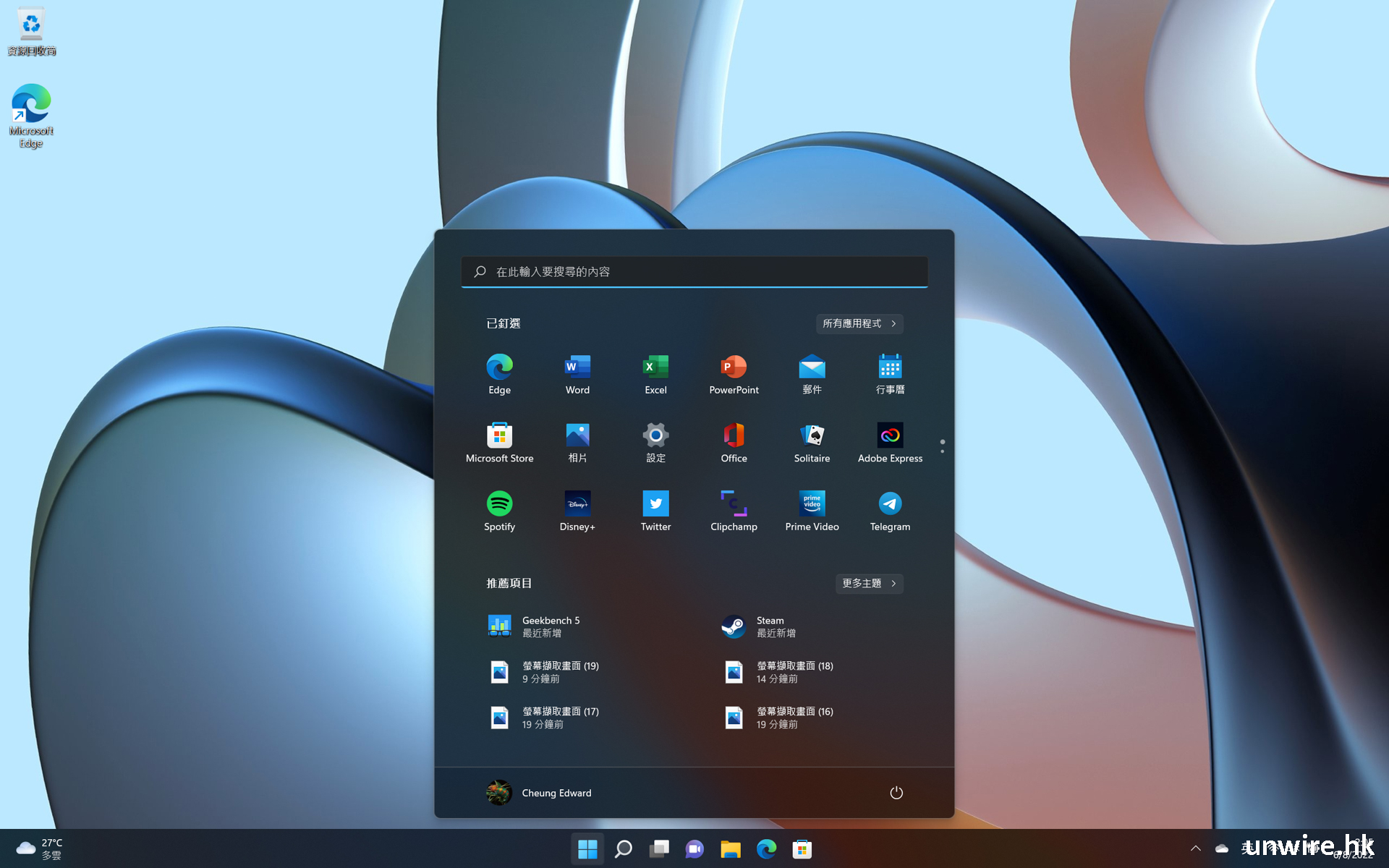Launch Telegram from Start menu

(890, 511)
